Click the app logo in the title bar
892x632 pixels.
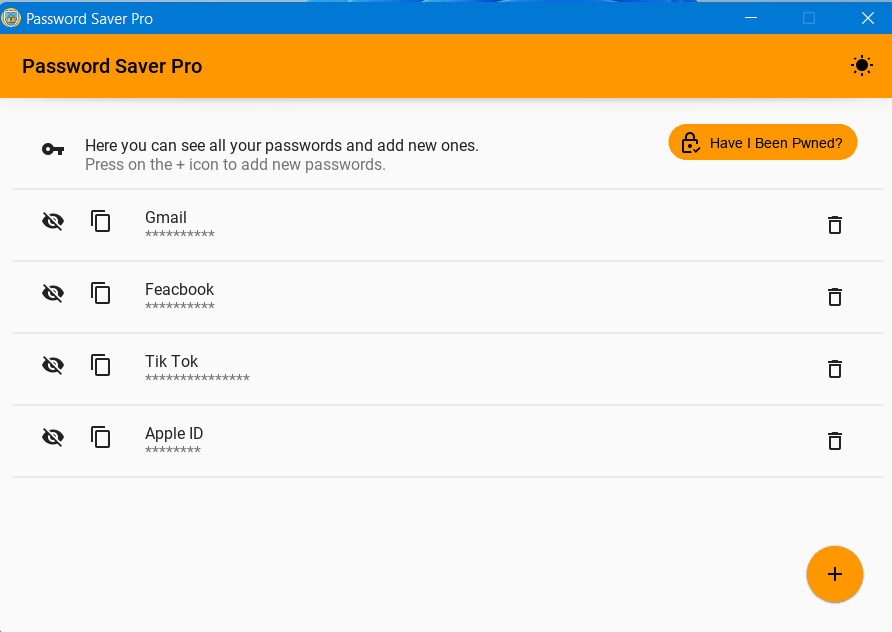coord(11,18)
